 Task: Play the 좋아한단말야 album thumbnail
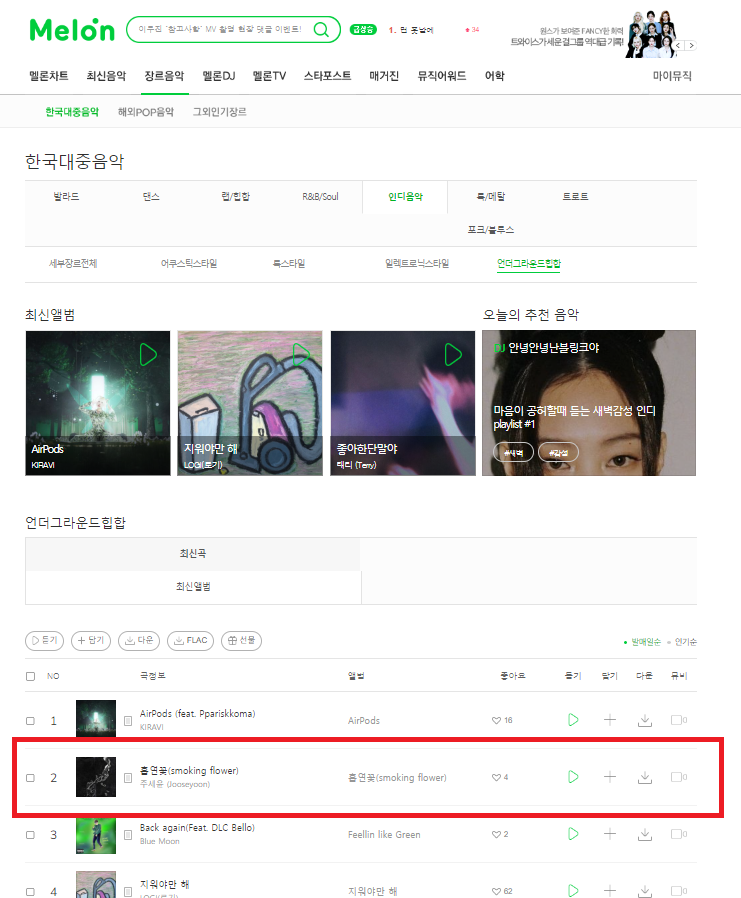point(453,355)
